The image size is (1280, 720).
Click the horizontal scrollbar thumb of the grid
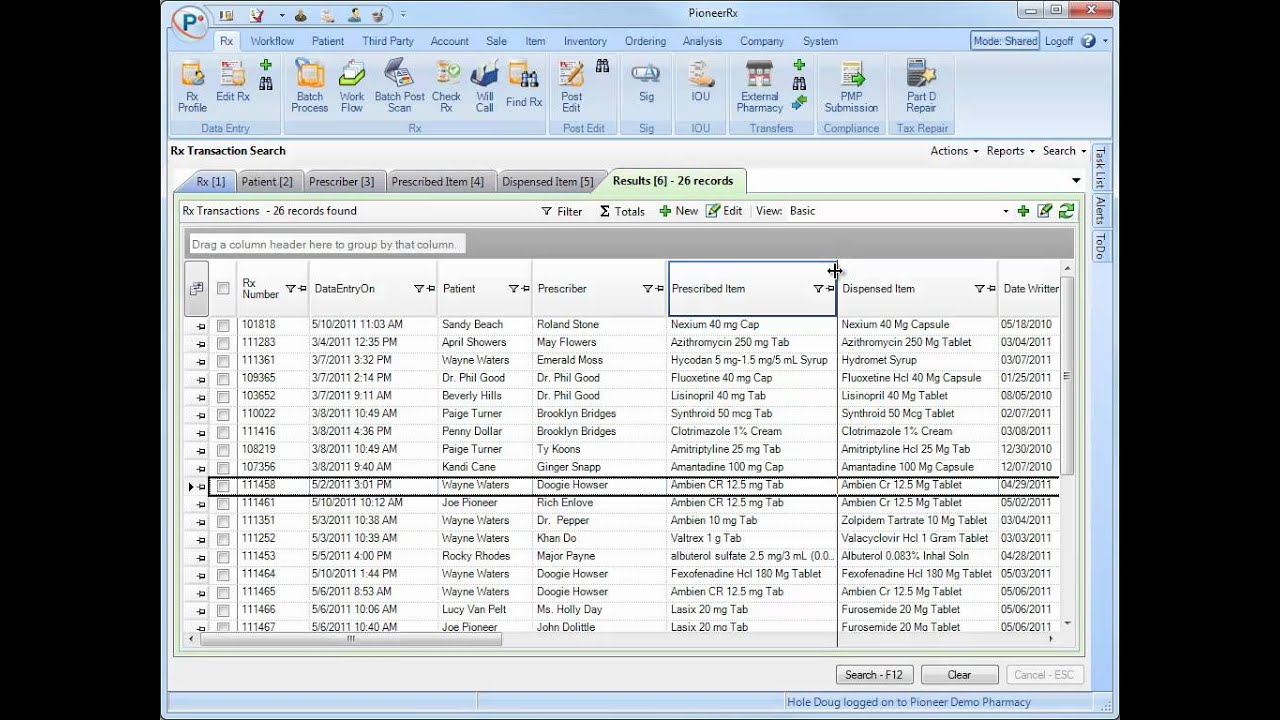click(x=350, y=639)
